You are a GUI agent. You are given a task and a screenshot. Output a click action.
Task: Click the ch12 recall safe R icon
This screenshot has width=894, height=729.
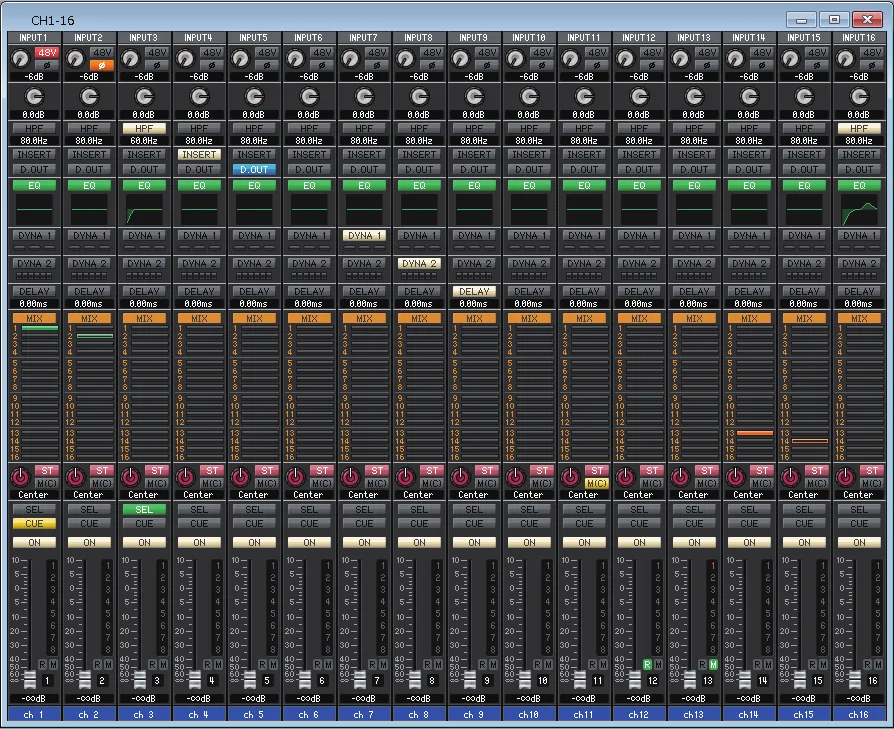(647, 665)
